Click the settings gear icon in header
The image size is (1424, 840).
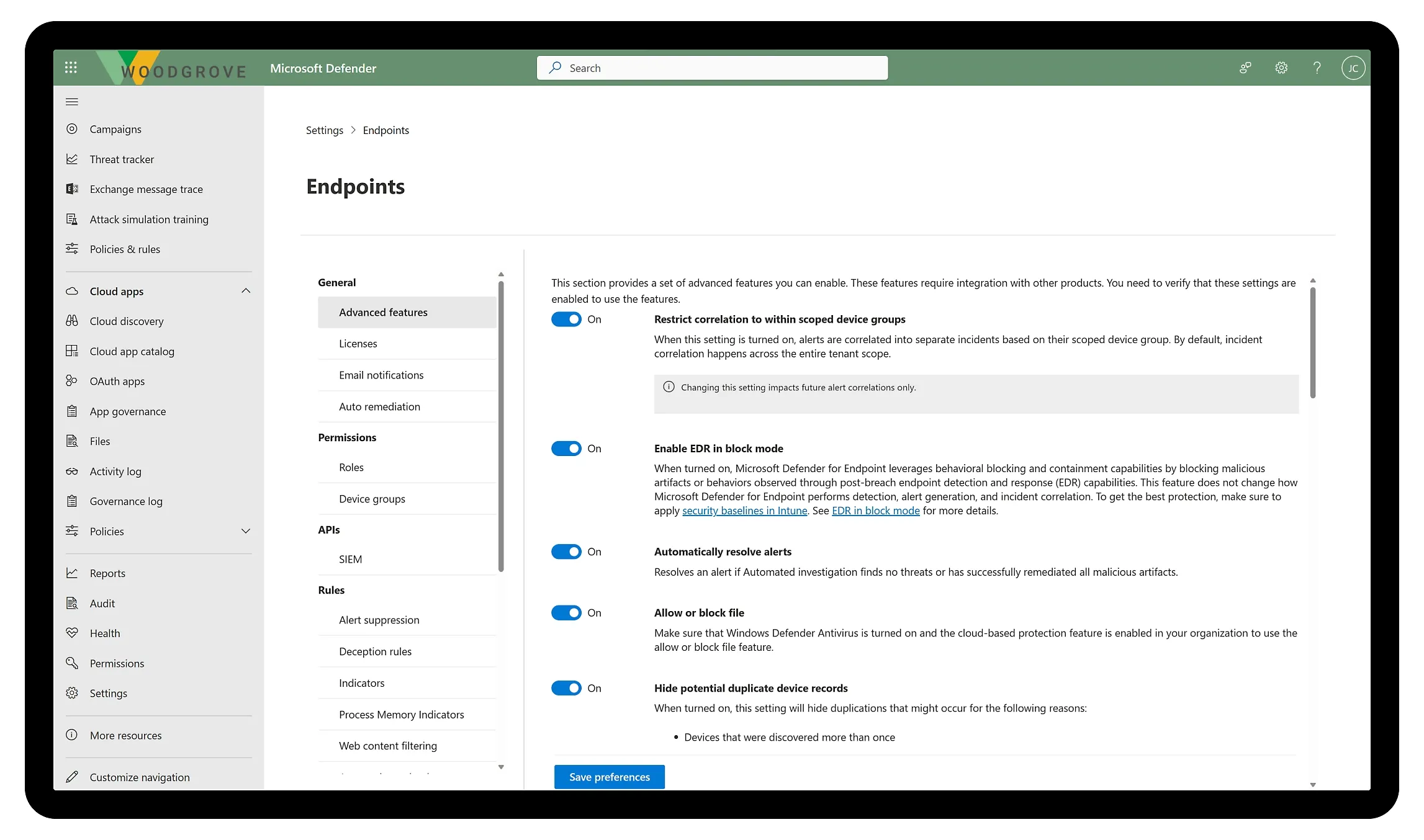point(1281,68)
